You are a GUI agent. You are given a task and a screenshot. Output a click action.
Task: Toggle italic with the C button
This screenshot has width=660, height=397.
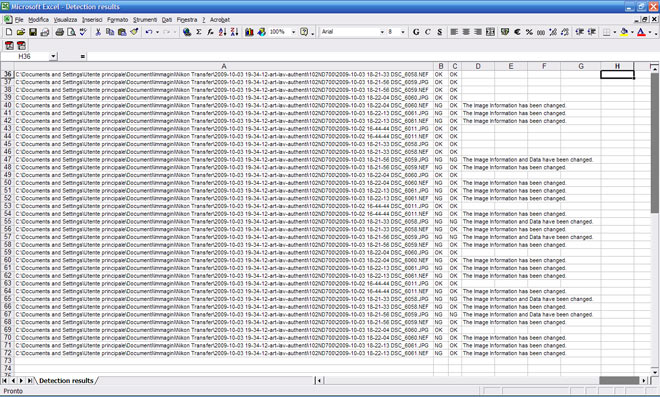(428, 32)
